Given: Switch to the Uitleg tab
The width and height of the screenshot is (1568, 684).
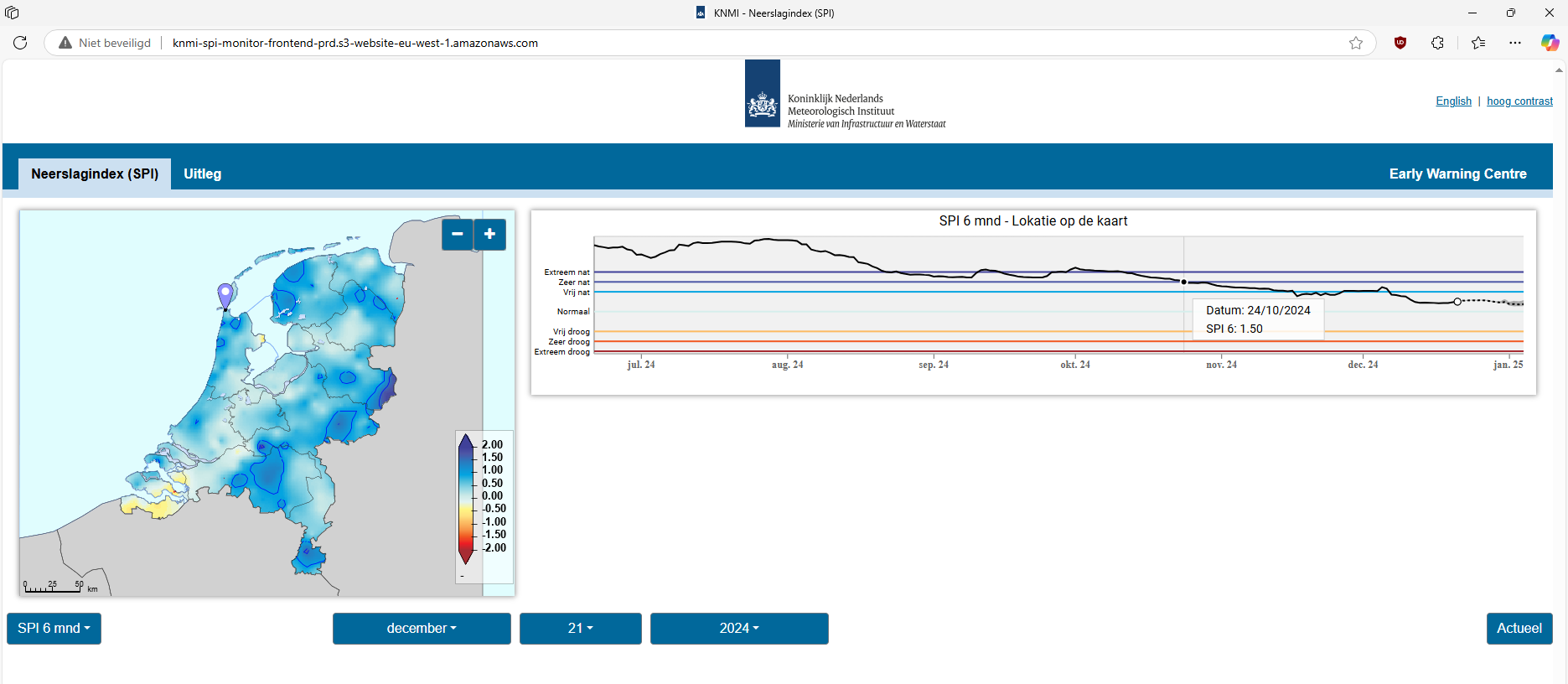Looking at the screenshot, I should (x=203, y=174).
